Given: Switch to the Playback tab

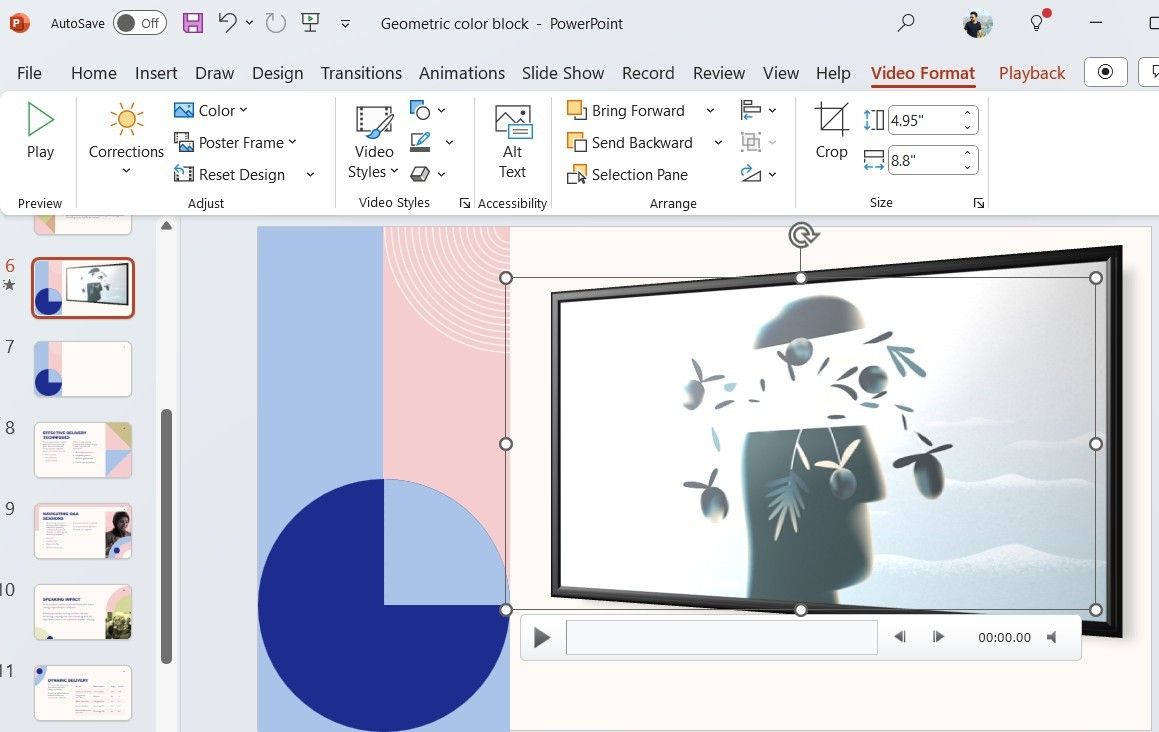Looking at the screenshot, I should [1031, 72].
